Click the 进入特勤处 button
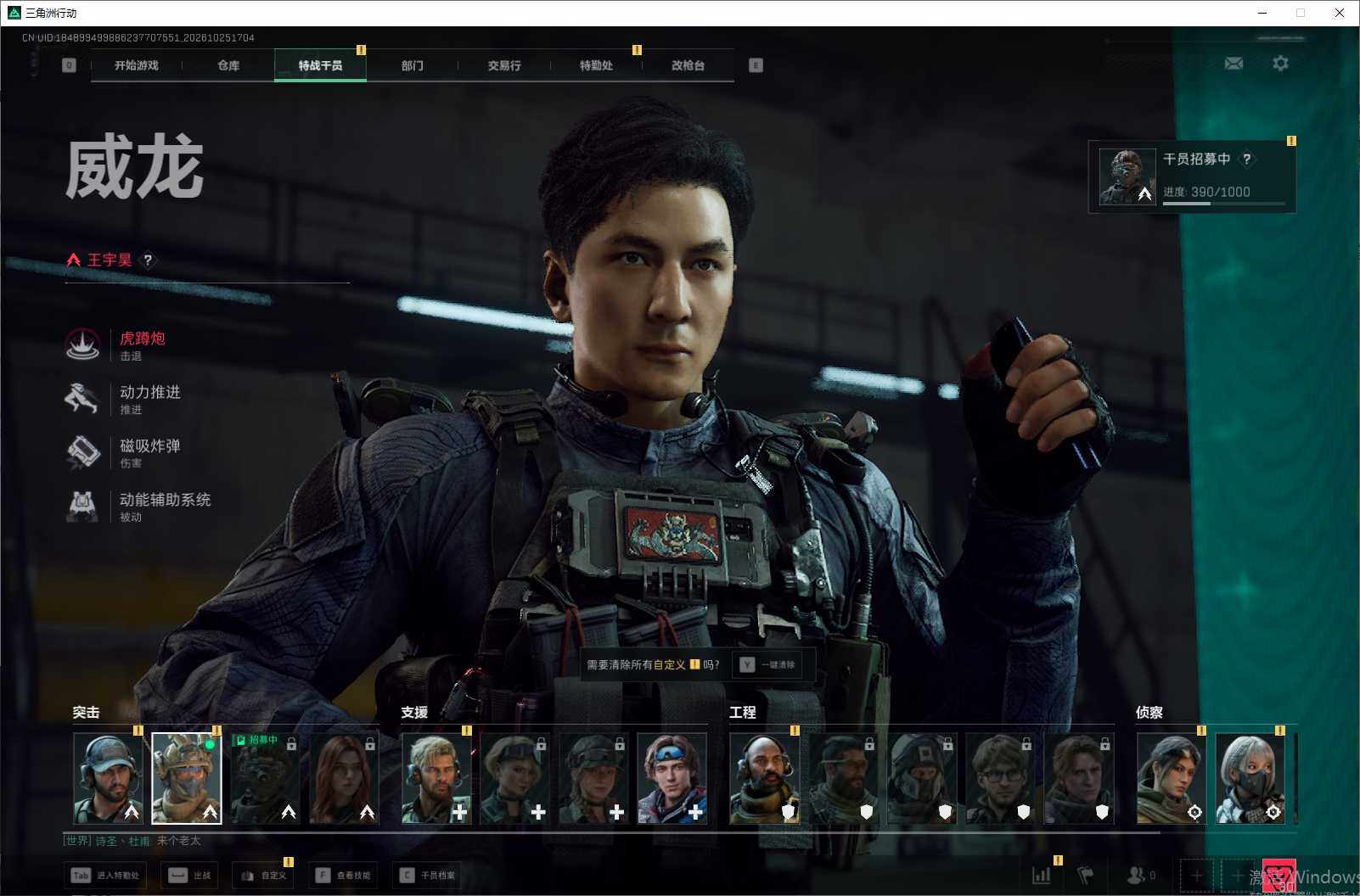This screenshot has width=1360, height=896. tap(106, 875)
